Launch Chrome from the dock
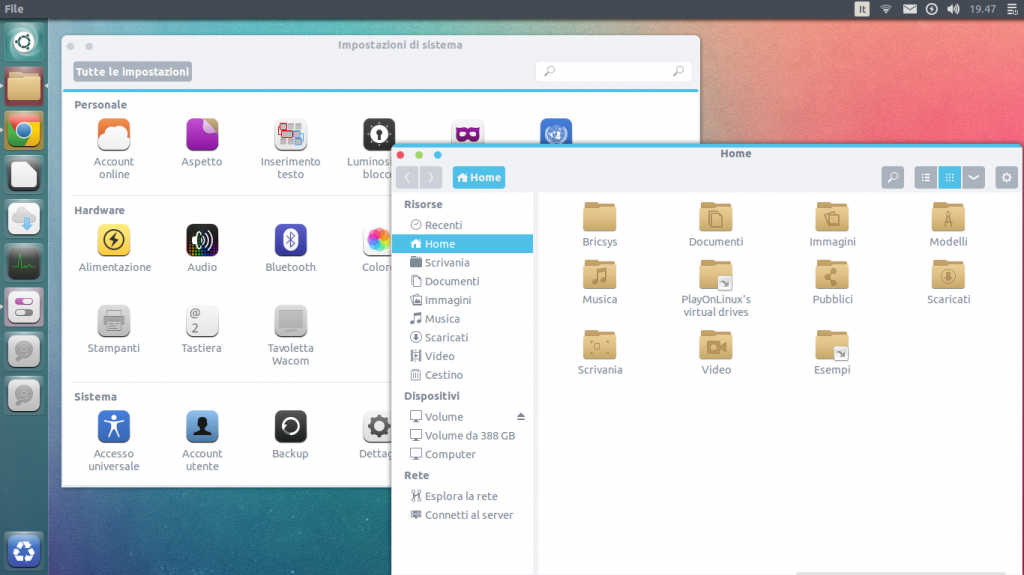The image size is (1024, 575). click(x=24, y=130)
